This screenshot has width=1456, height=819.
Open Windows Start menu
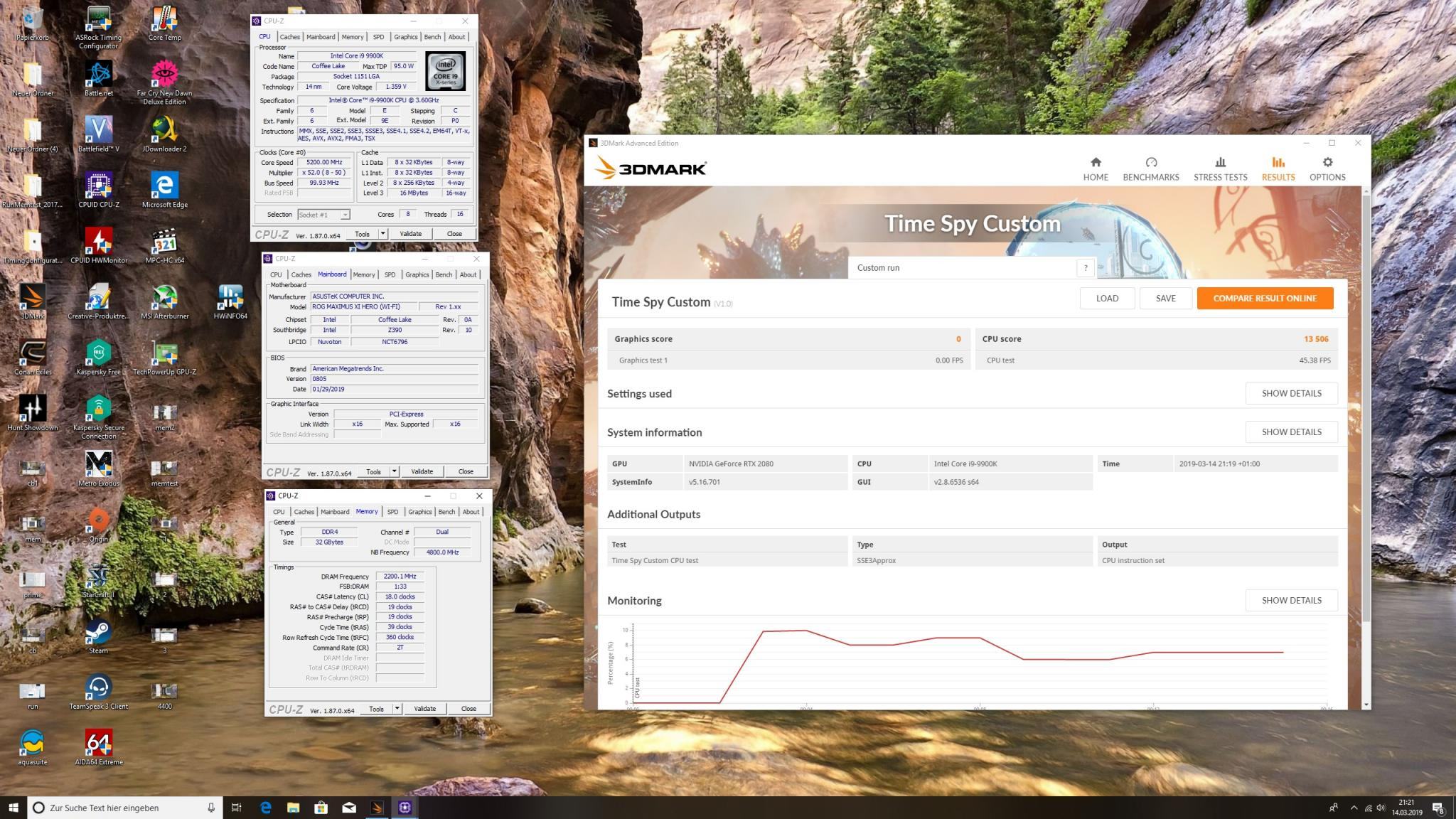click(14, 808)
